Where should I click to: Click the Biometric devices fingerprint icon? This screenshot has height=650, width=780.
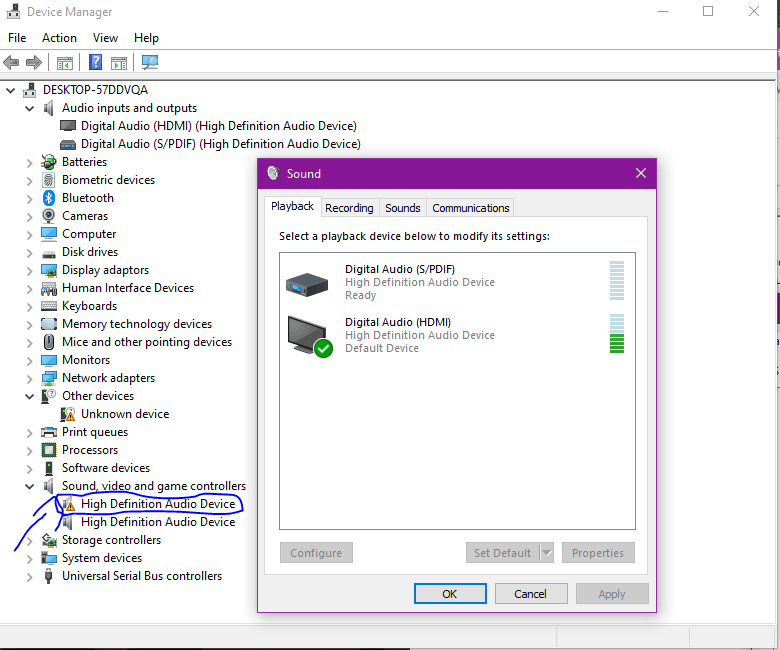point(49,180)
